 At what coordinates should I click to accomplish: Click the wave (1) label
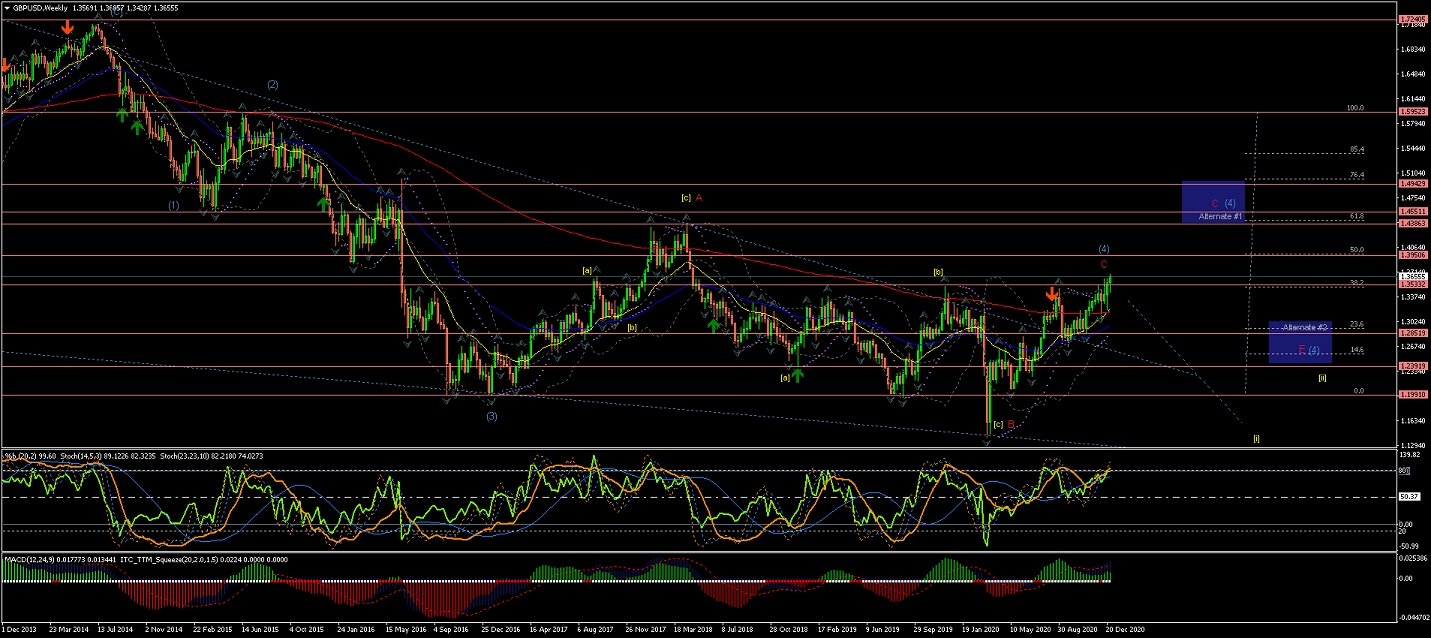(173, 205)
